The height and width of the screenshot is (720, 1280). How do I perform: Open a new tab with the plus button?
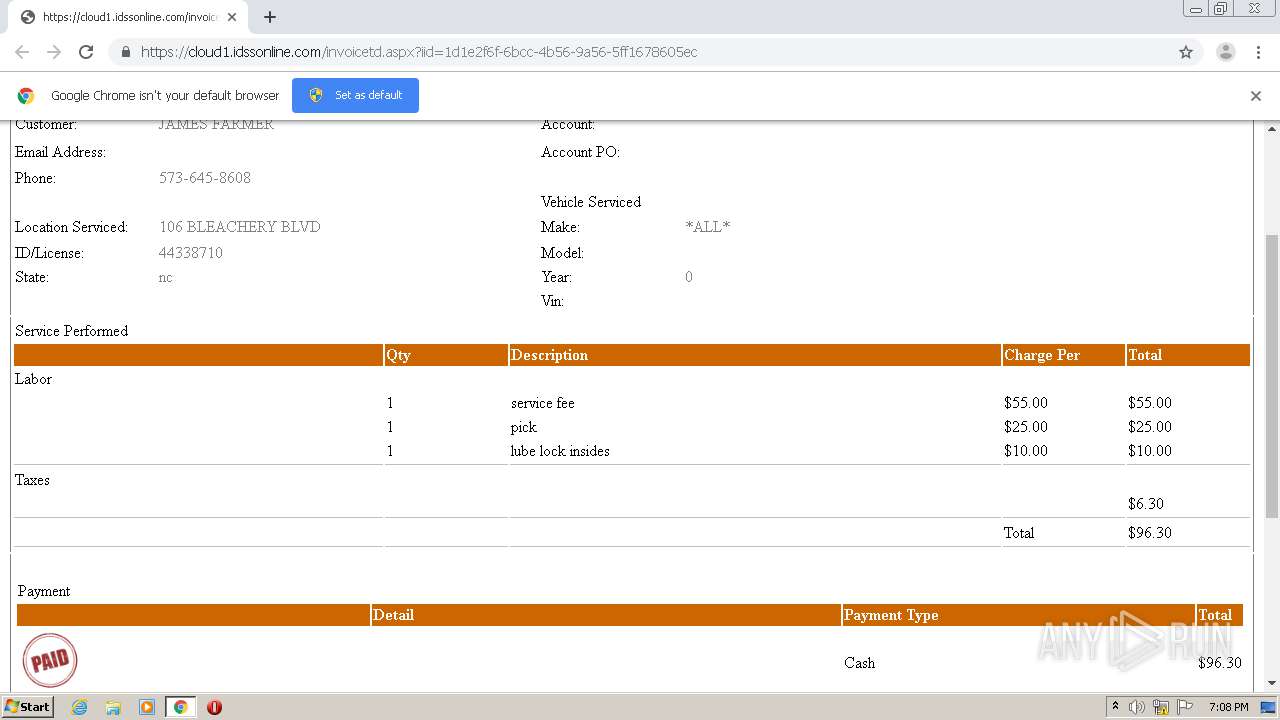click(x=270, y=17)
